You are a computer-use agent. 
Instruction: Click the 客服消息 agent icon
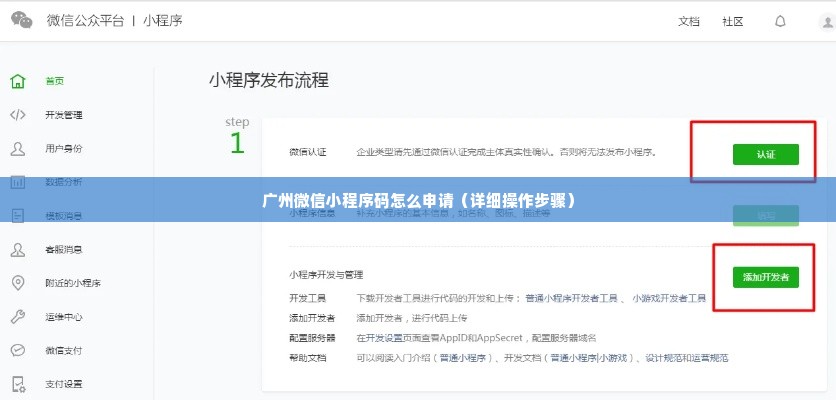[18, 250]
